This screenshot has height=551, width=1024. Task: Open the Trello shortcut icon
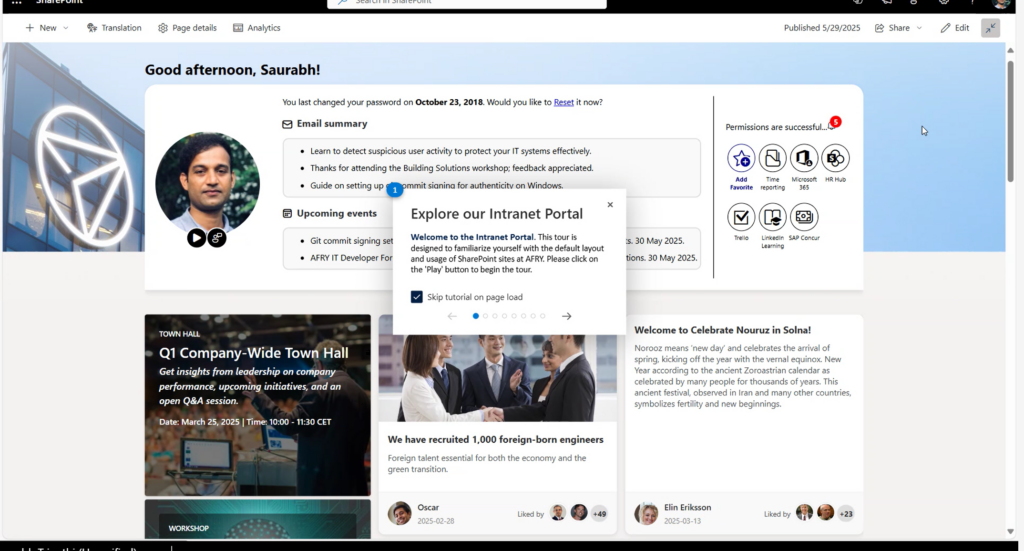point(741,217)
